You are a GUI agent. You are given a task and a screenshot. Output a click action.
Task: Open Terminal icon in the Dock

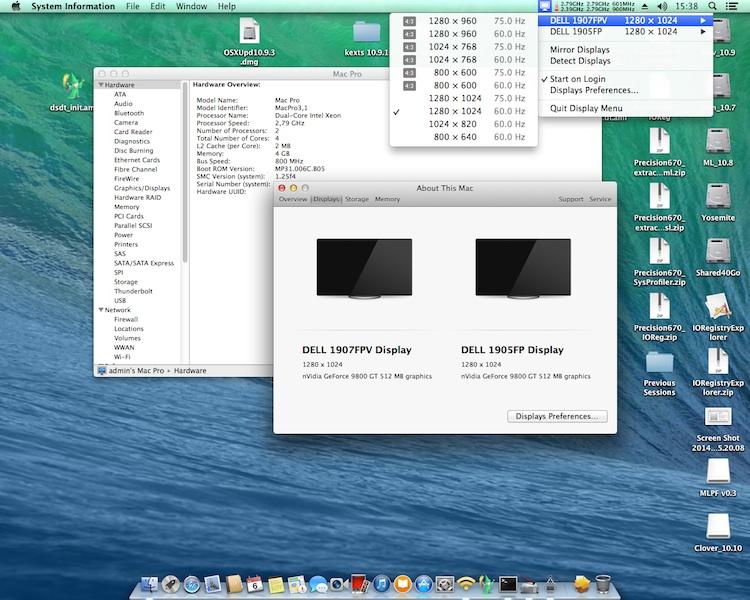click(507, 584)
